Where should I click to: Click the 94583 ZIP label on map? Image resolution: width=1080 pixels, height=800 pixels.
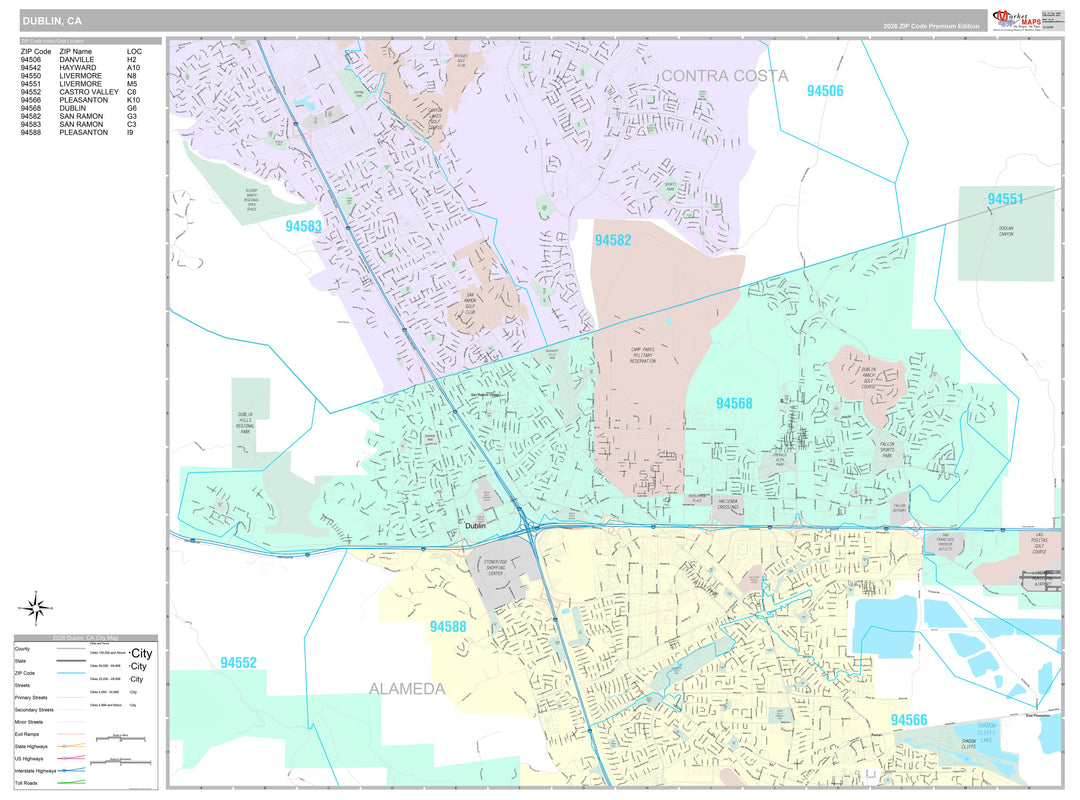(x=303, y=227)
